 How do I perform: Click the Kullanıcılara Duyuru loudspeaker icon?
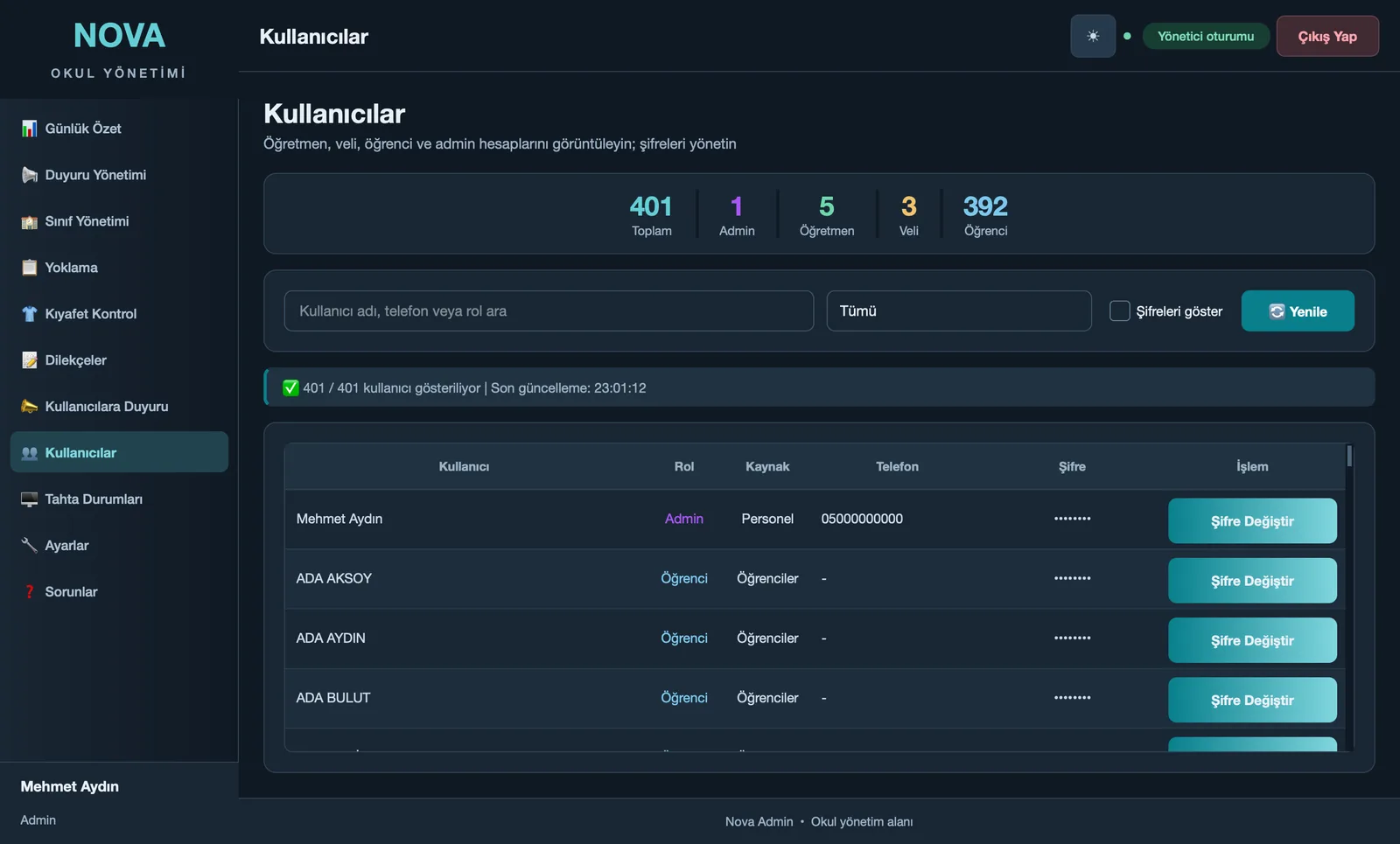coord(29,407)
